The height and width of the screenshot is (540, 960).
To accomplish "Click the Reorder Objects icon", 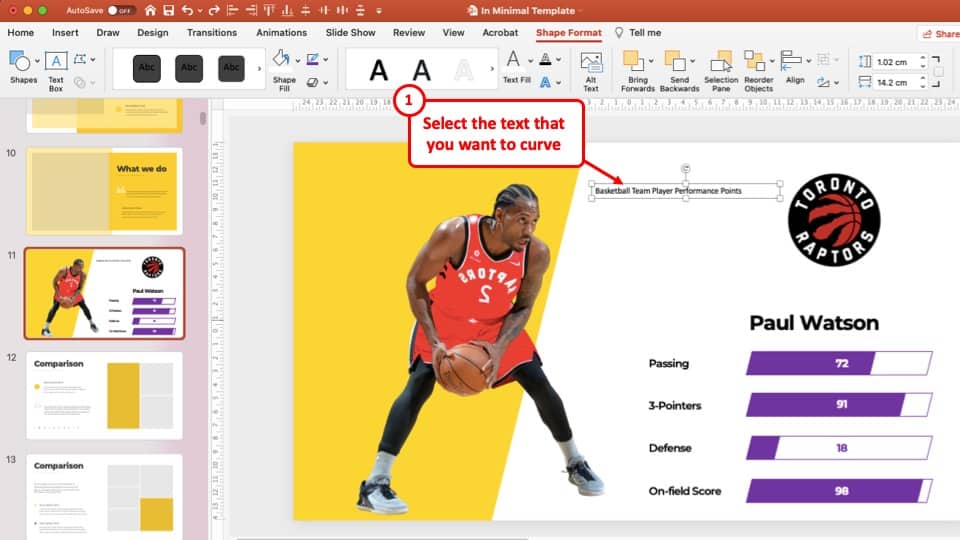I will coord(754,61).
